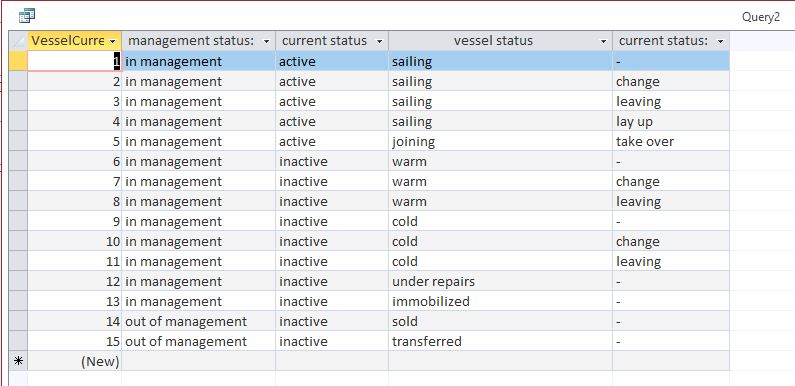Click the ID cell containing 1
The width and height of the screenshot is (795, 386).
[x=75, y=61]
